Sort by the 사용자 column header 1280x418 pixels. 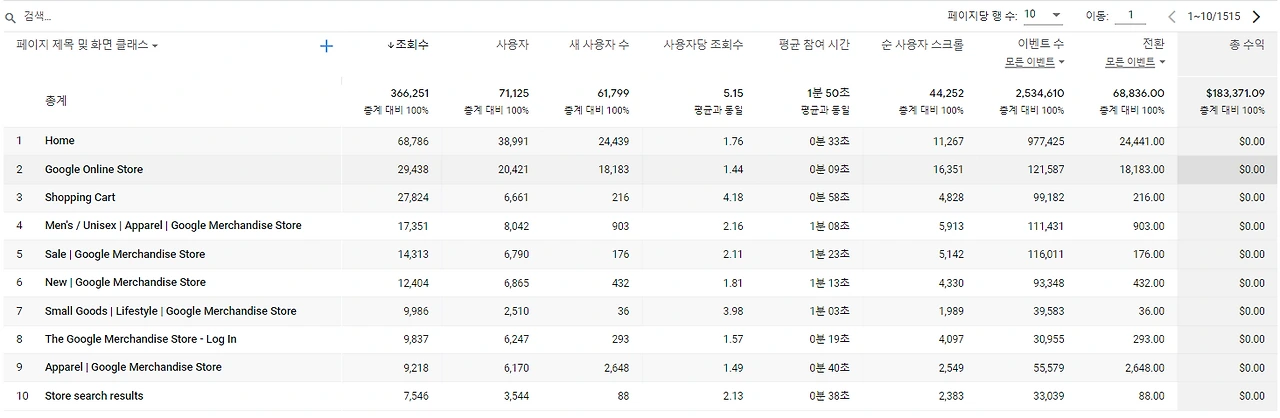coord(513,45)
